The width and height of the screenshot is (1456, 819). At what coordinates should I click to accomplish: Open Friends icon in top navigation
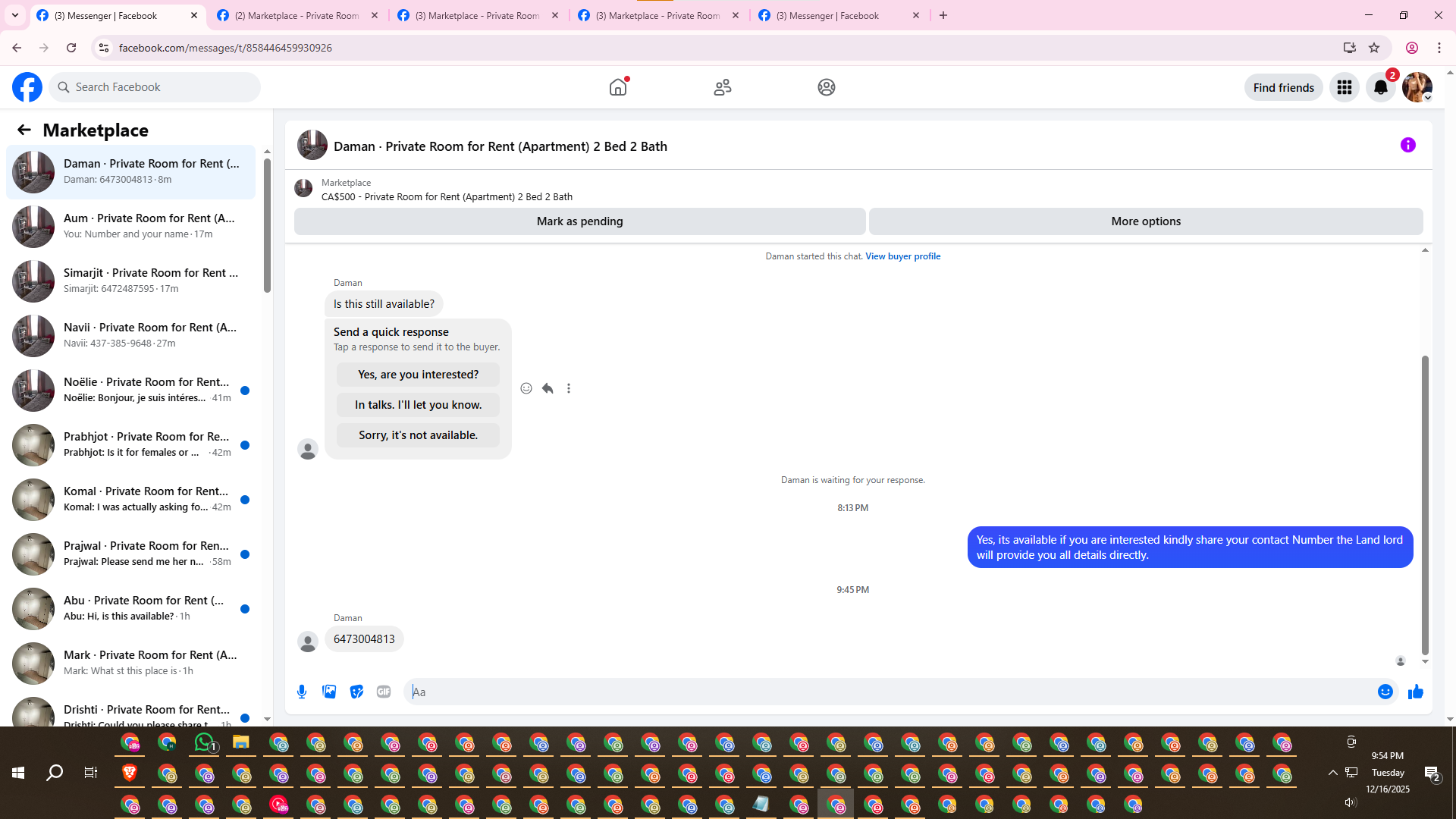click(723, 87)
